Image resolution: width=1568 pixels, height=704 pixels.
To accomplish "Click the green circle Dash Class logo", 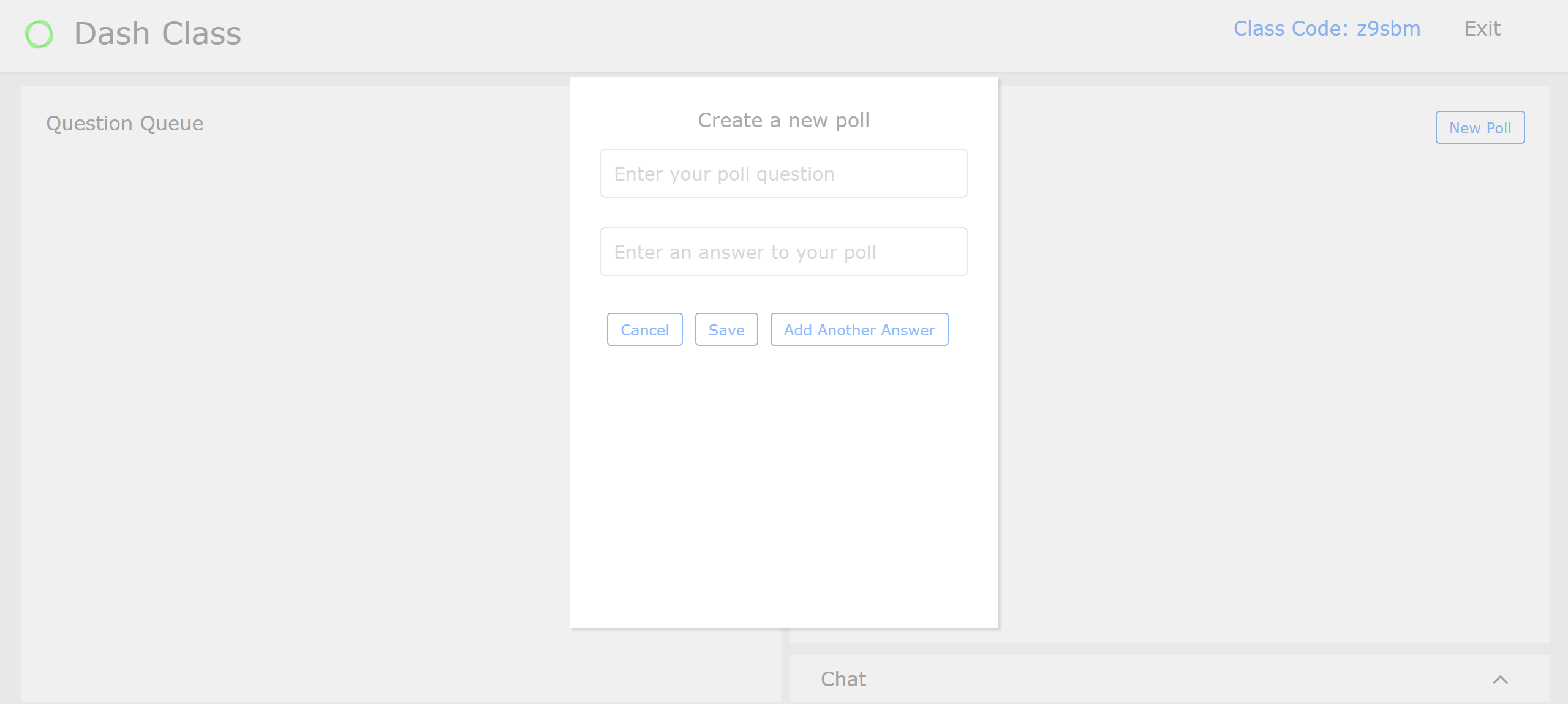I will [39, 34].
